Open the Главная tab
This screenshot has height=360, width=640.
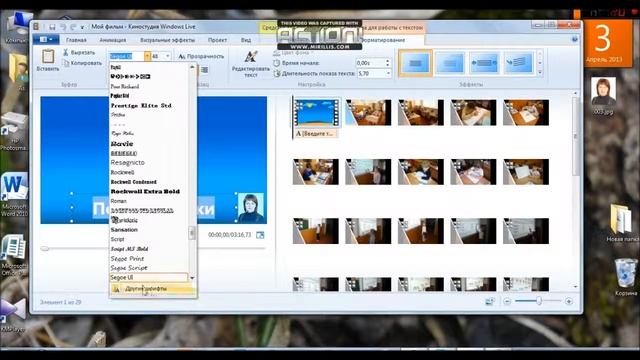click(76, 40)
